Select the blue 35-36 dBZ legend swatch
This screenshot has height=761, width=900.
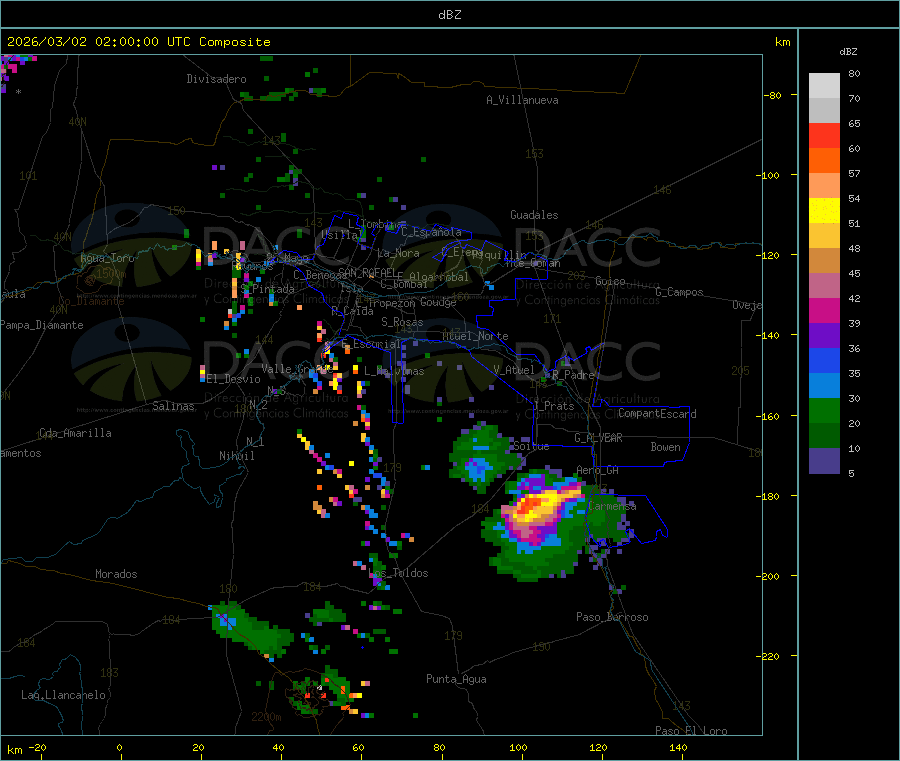824,360
